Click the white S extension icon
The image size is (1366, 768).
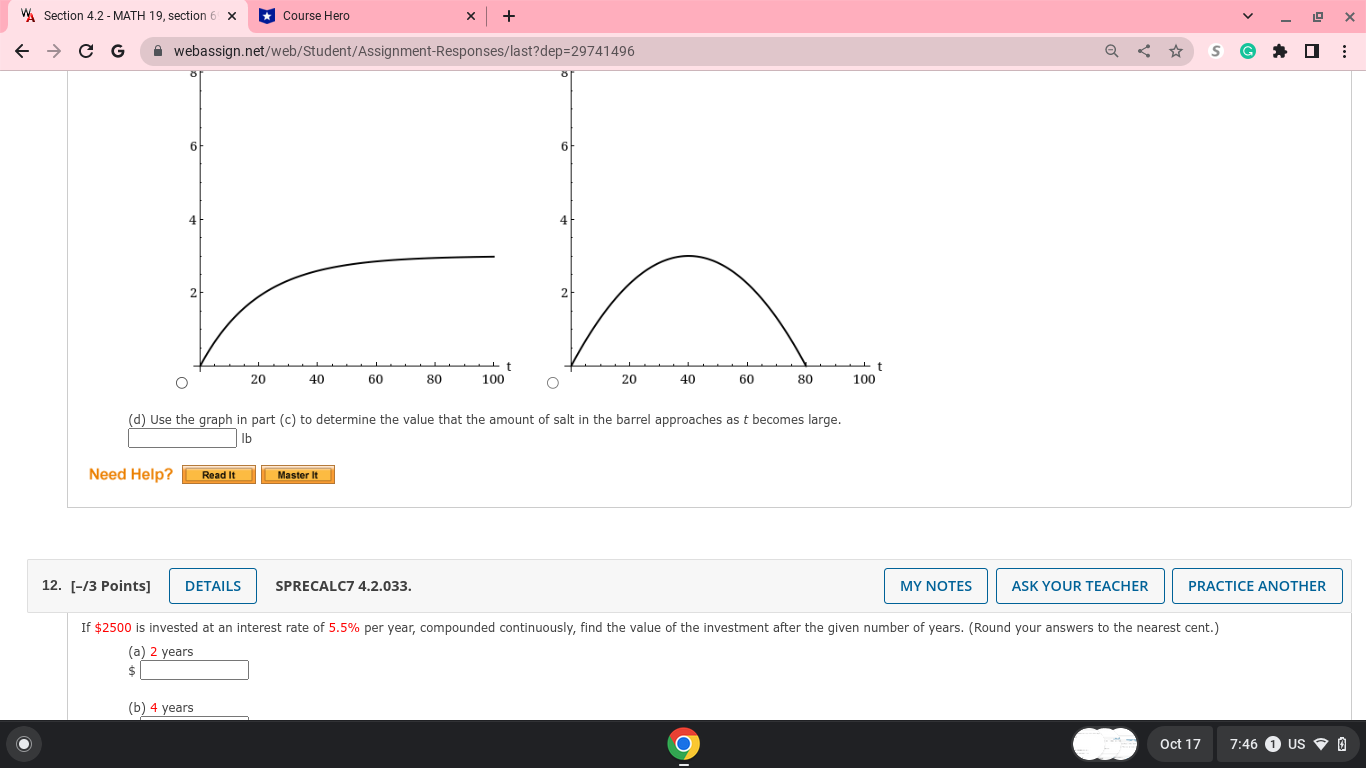[1215, 49]
